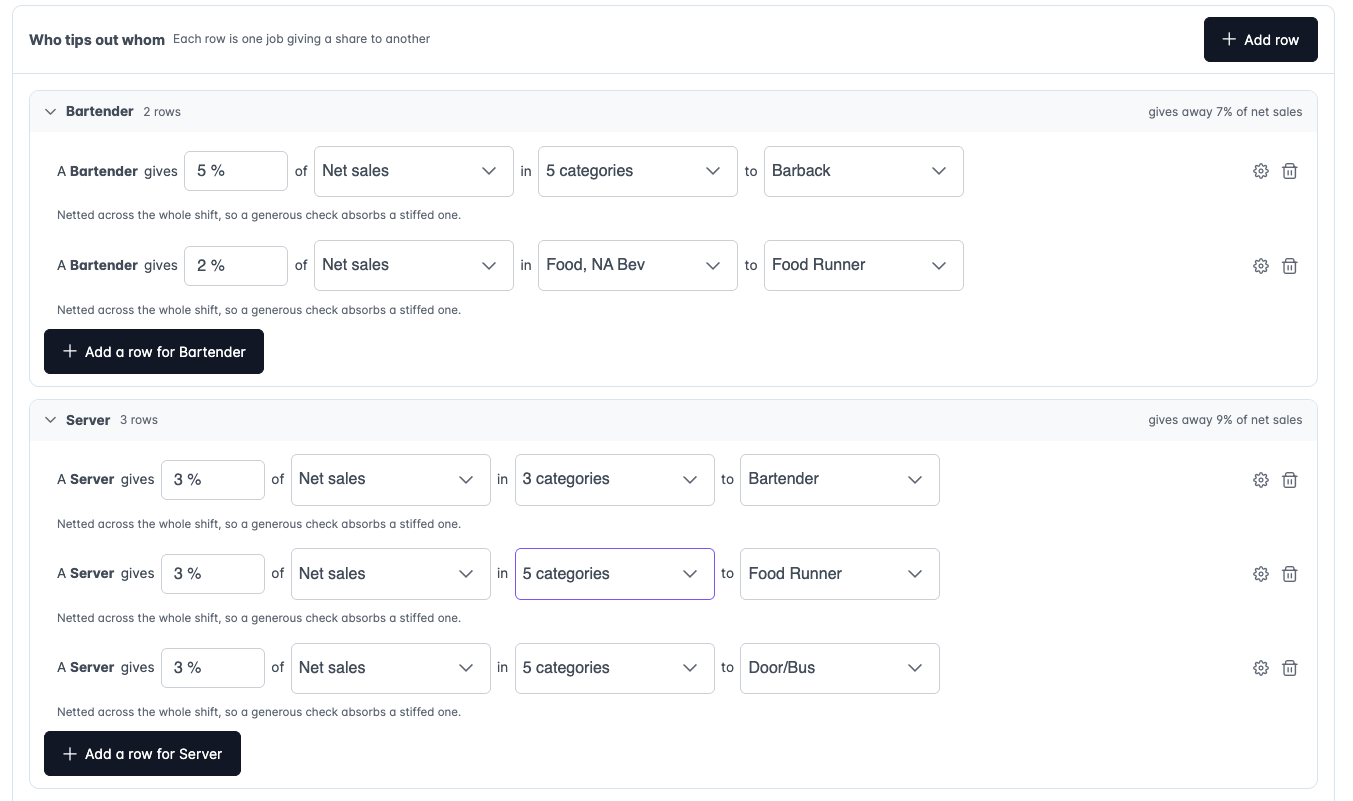This screenshot has width=1353, height=801.
Task: Click 'gives away 7% of net sales' text
Action: (x=1225, y=112)
